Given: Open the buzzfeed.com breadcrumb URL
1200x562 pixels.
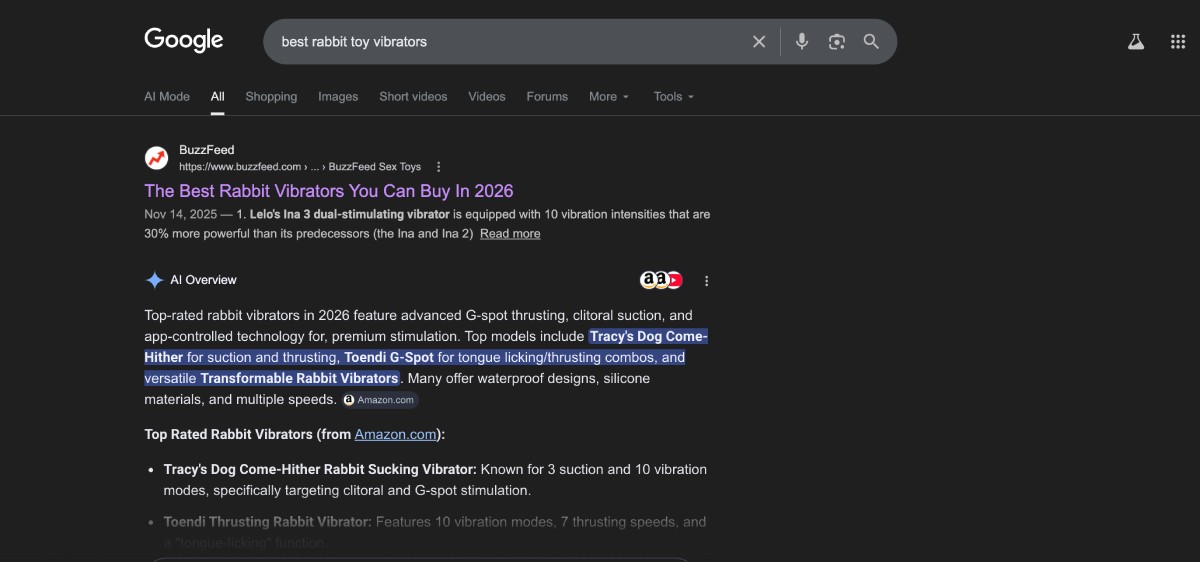Looking at the screenshot, I should click(300, 167).
